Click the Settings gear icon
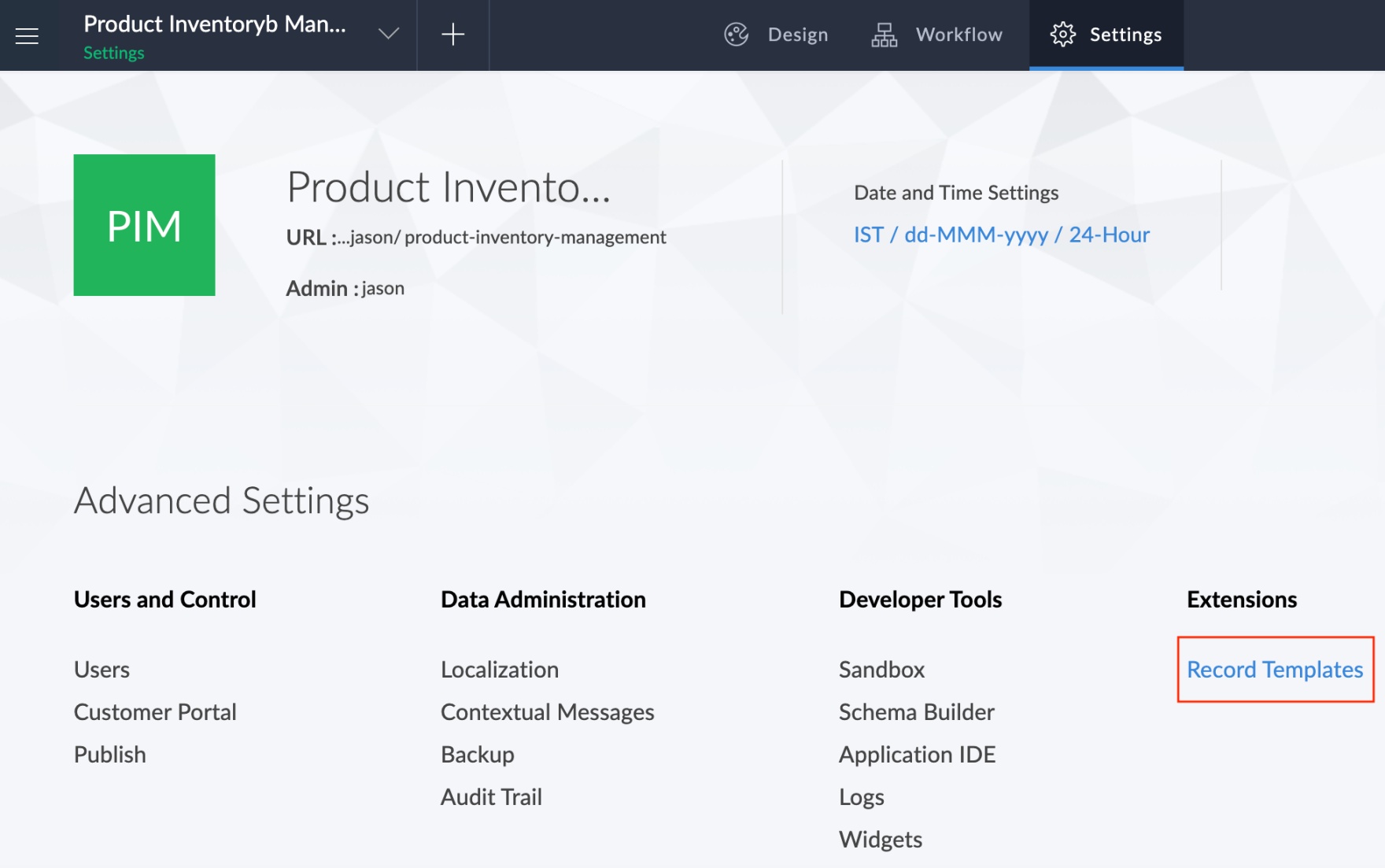This screenshot has height=868, width=1385. tap(1062, 35)
